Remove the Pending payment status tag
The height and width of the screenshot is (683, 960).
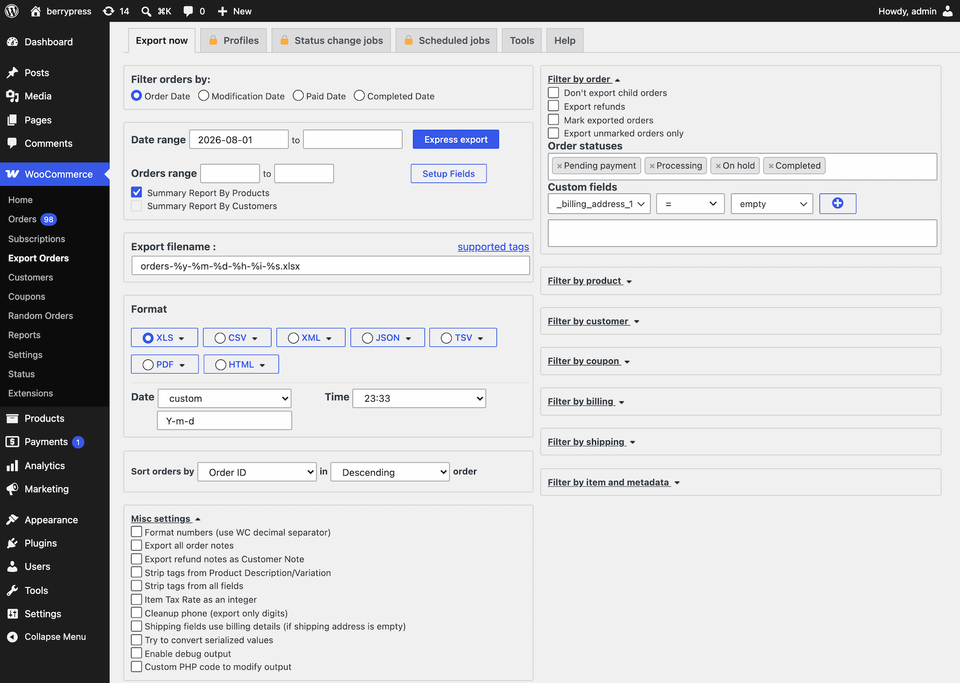click(560, 166)
